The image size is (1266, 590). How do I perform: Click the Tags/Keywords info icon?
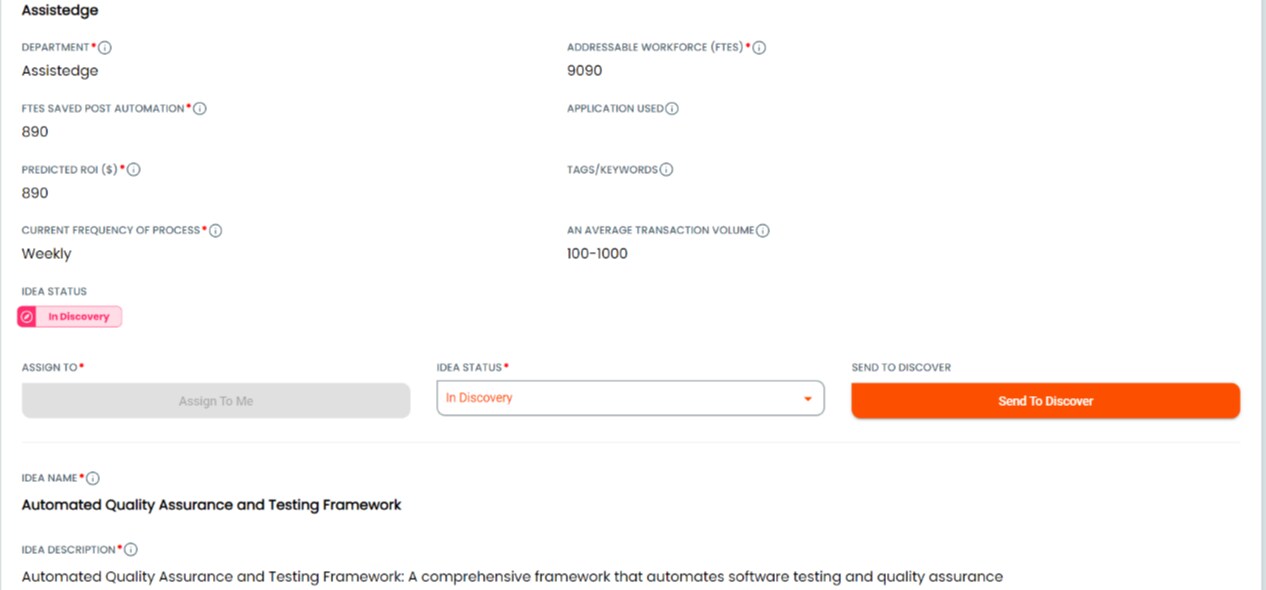[666, 170]
